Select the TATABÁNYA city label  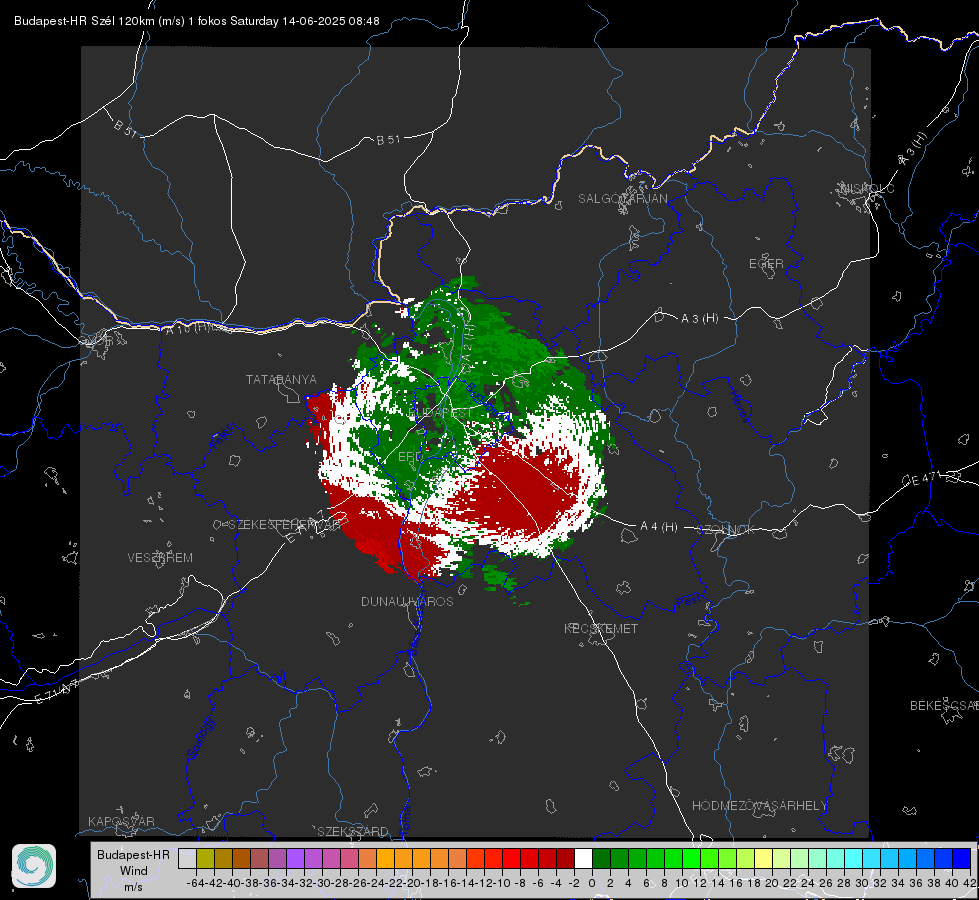(x=281, y=380)
